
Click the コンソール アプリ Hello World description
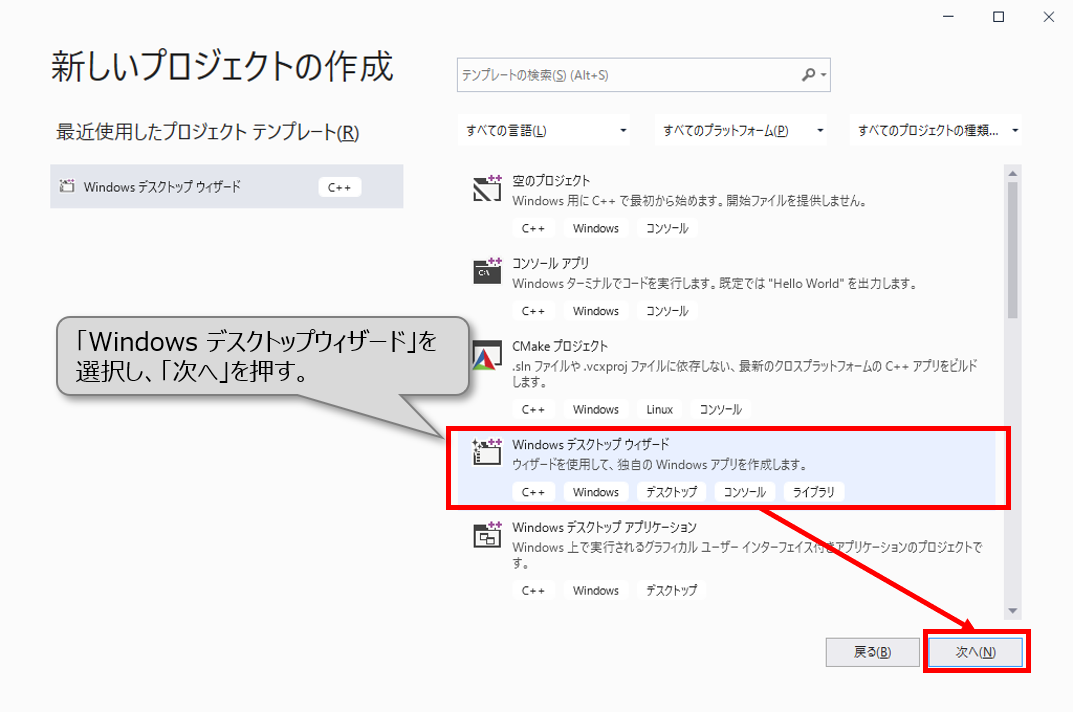715,283
